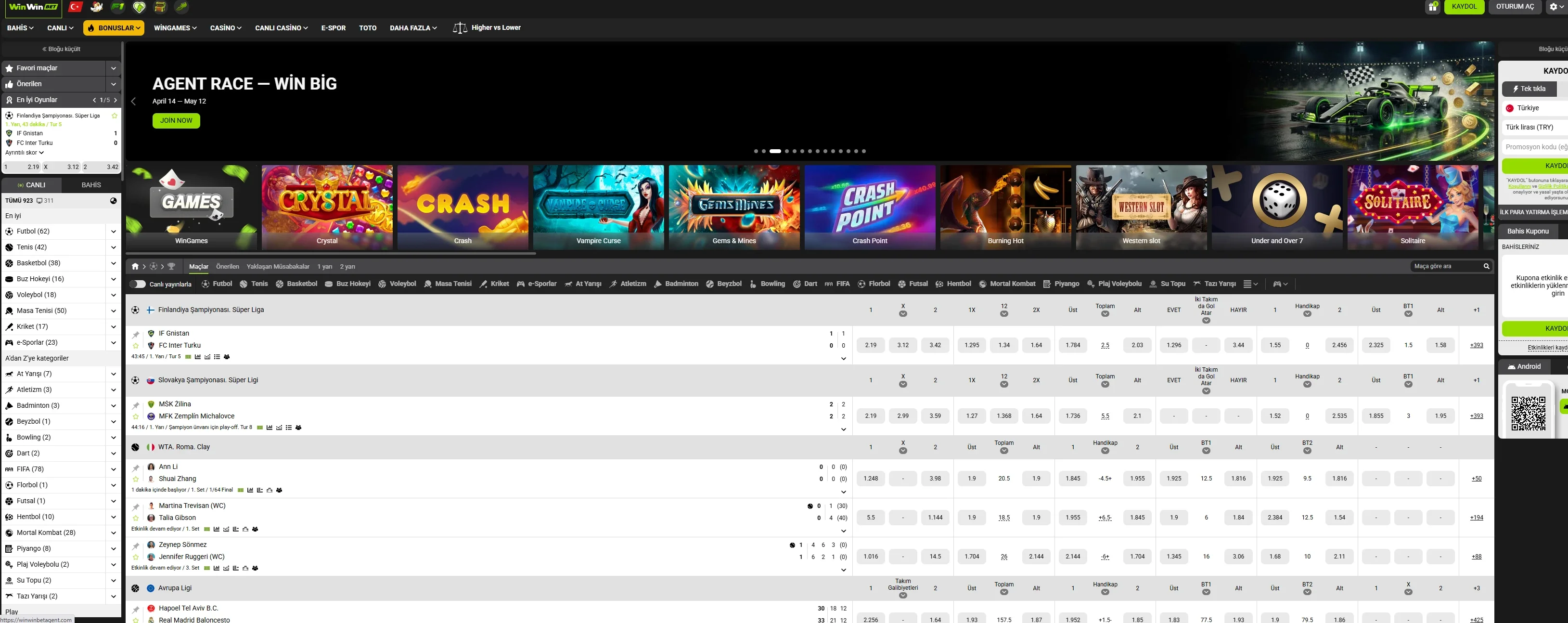Focus the Maça göre ara search field
1568x623 pixels.
pyautogui.click(x=1446, y=267)
